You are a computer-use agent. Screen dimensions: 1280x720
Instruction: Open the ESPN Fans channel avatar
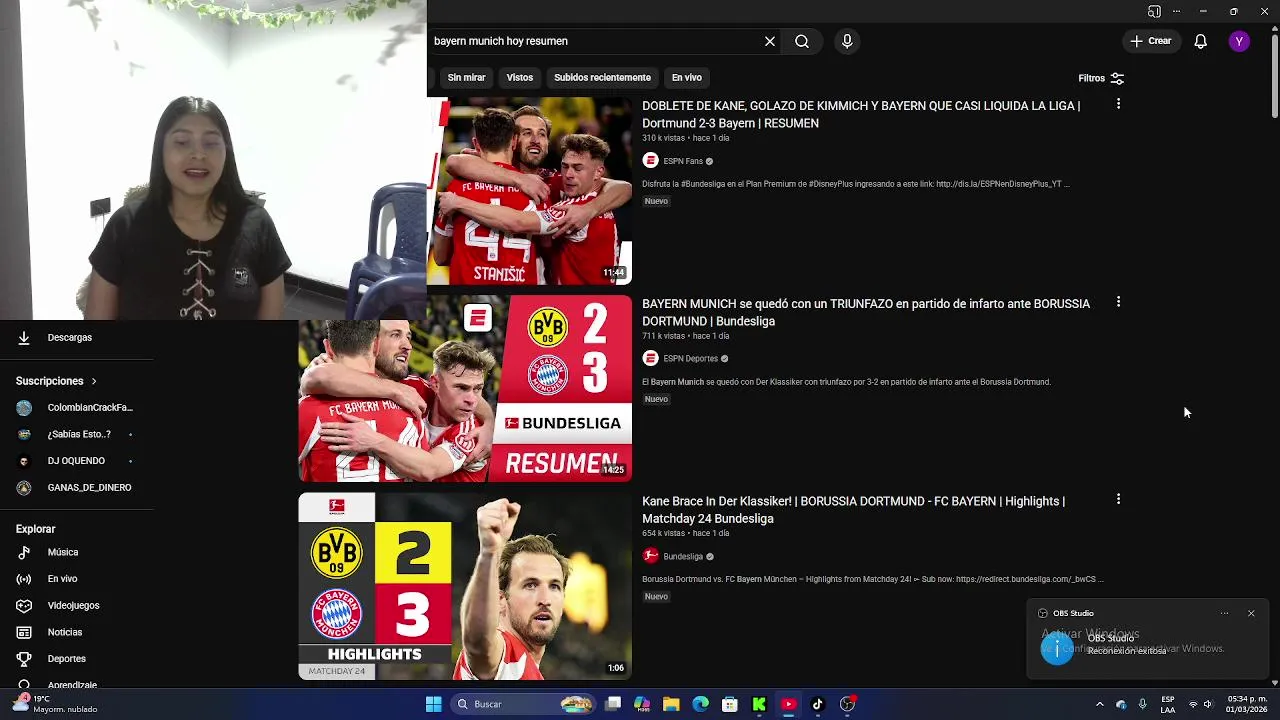coord(650,161)
